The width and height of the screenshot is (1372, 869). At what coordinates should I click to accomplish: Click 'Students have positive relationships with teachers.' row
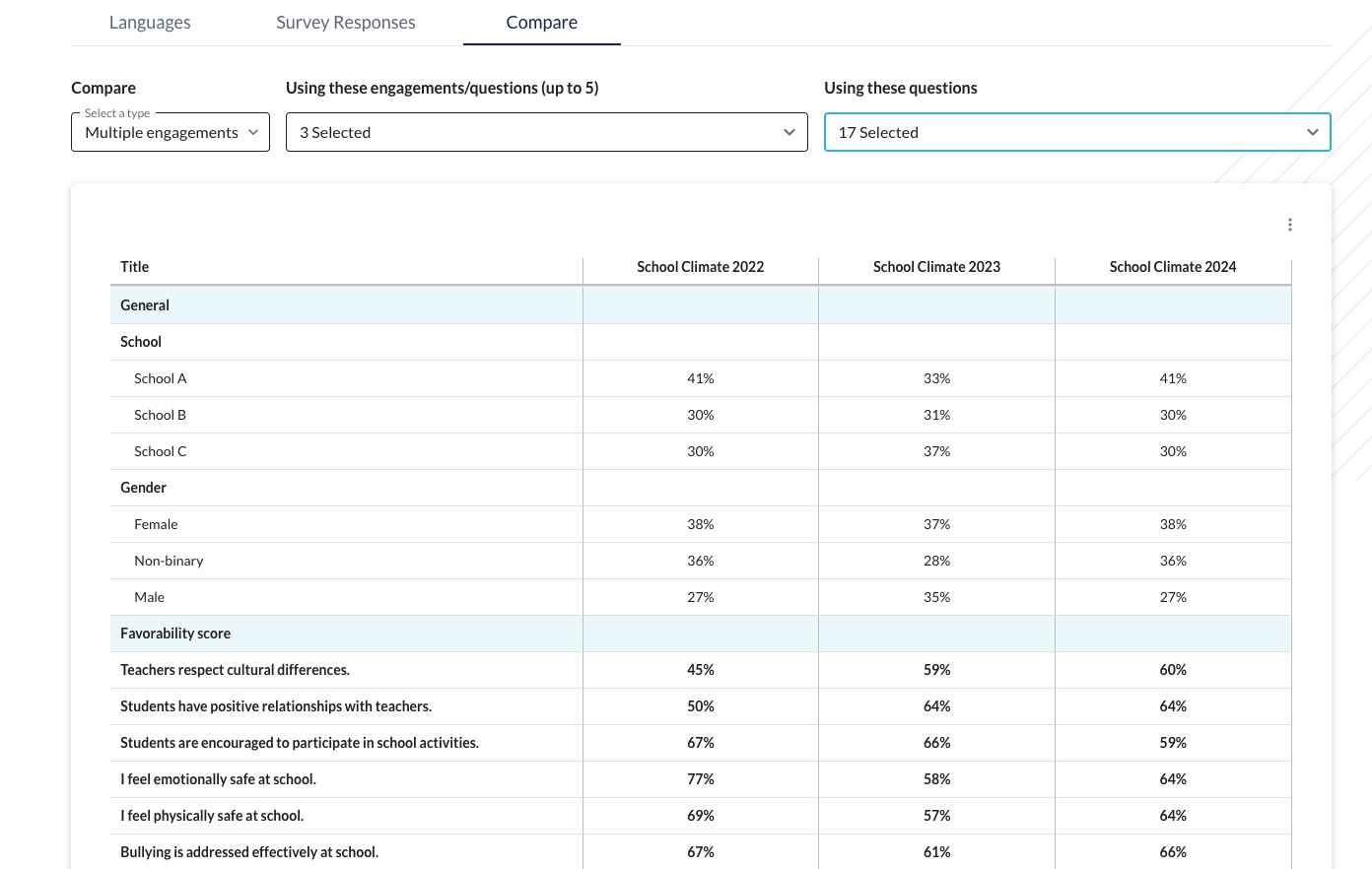[701, 706]
